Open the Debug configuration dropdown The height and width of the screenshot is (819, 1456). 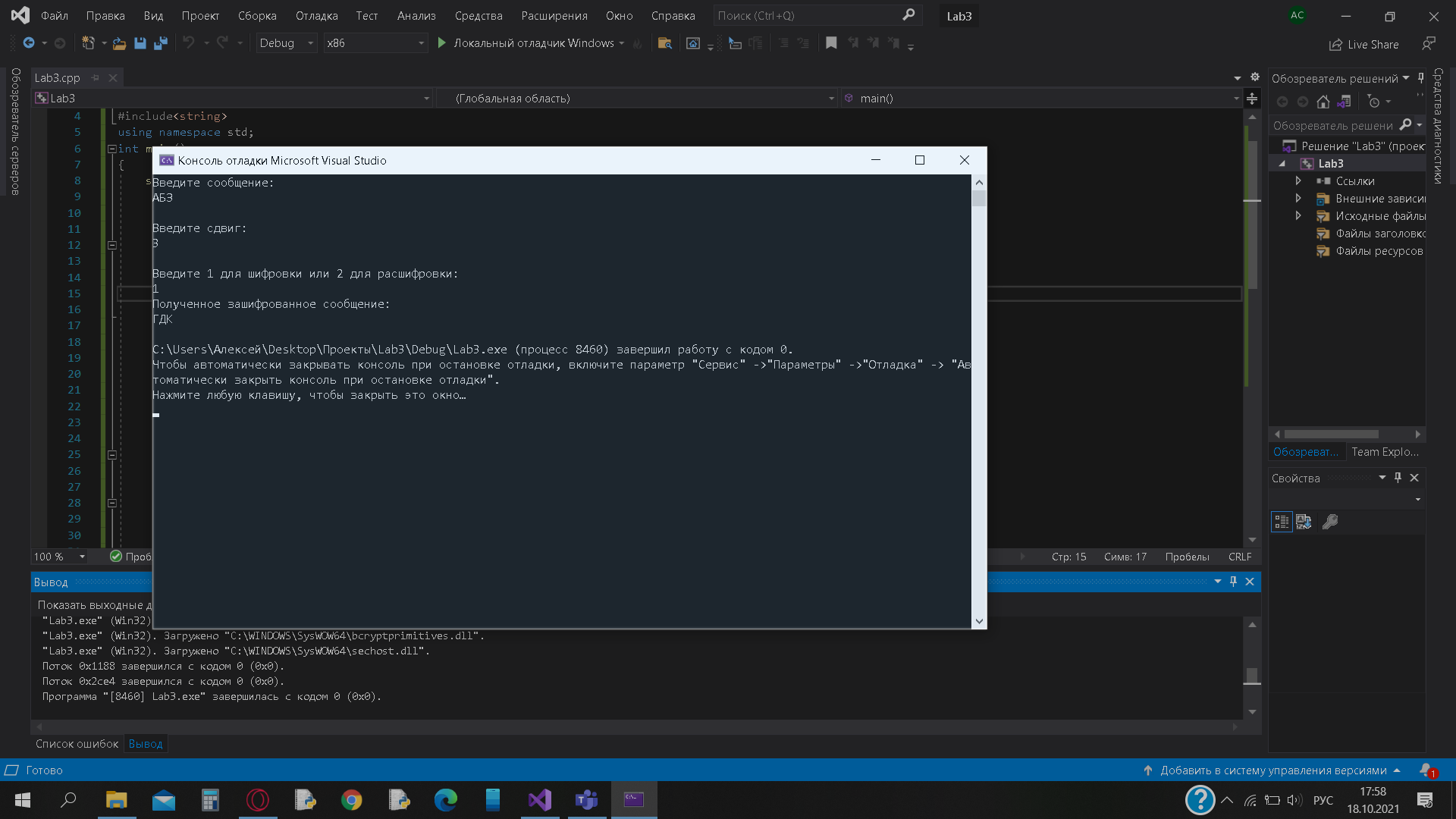286,43
